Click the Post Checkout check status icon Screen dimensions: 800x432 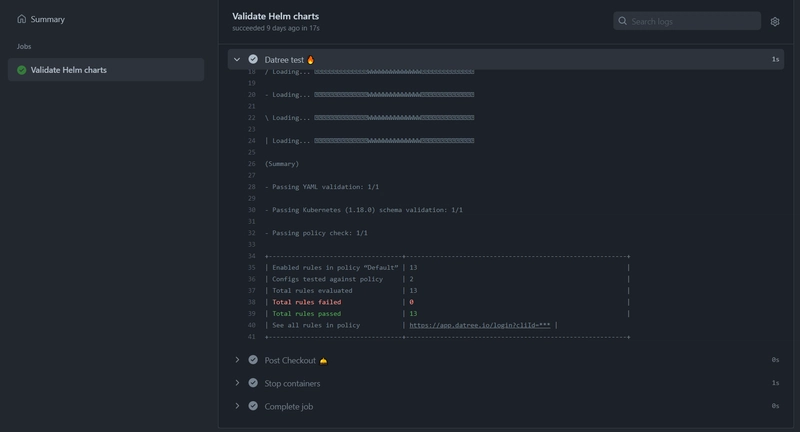click(253, 360)
